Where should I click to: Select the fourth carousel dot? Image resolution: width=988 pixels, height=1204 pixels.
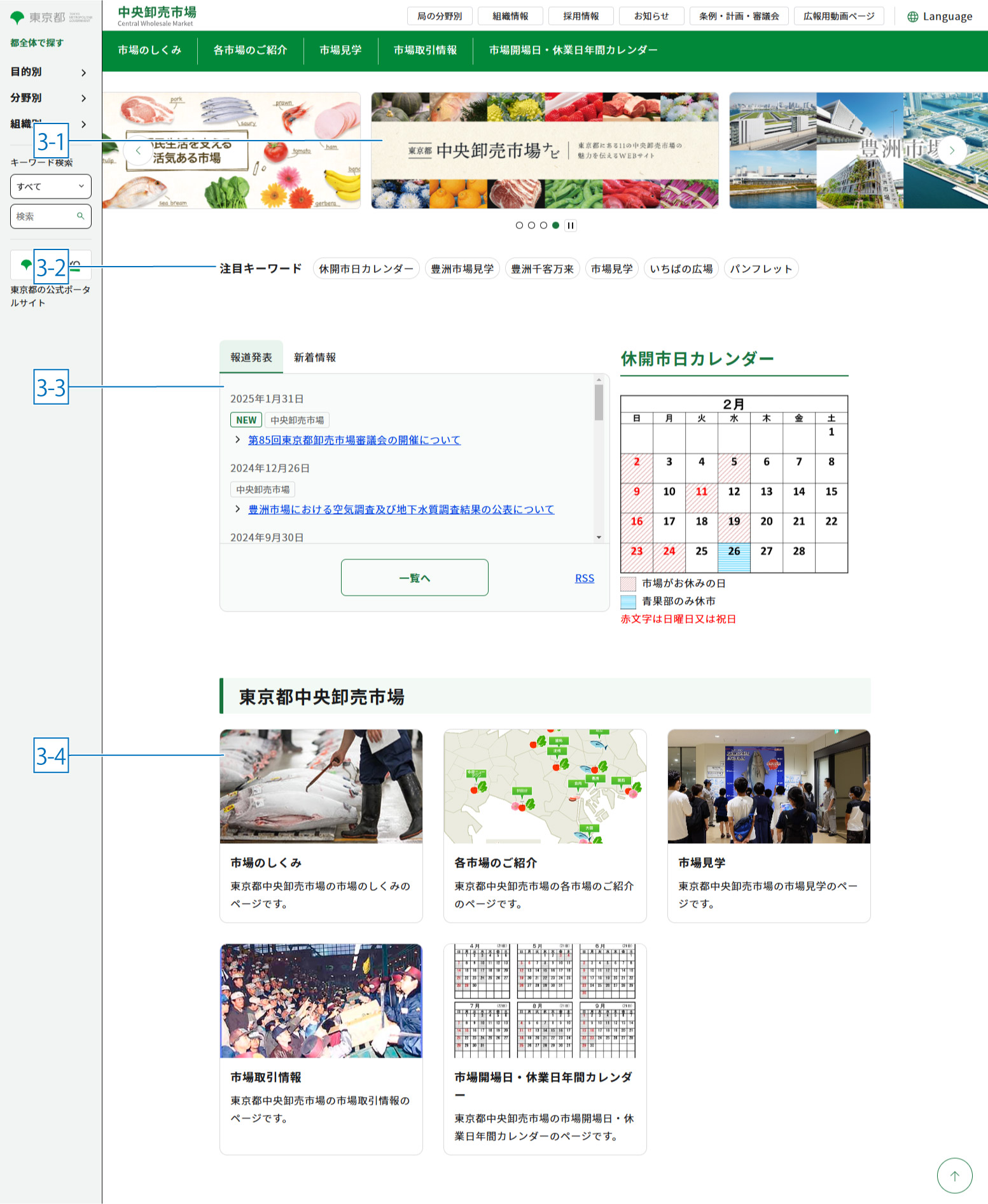(x=555, y=225)
